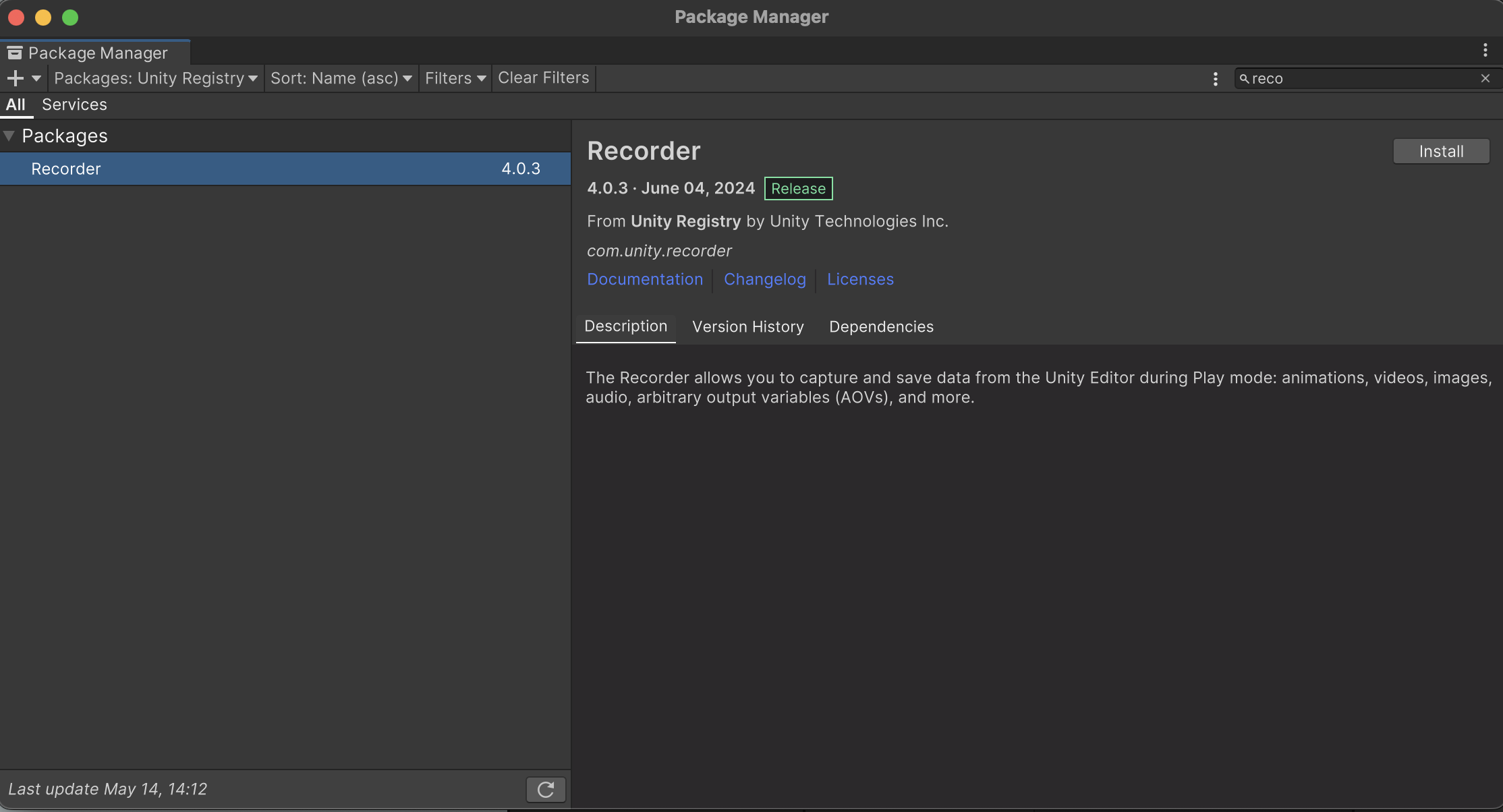Click the Release tag label
This screenshot has width=1503, height=812.
pos(798,189)
